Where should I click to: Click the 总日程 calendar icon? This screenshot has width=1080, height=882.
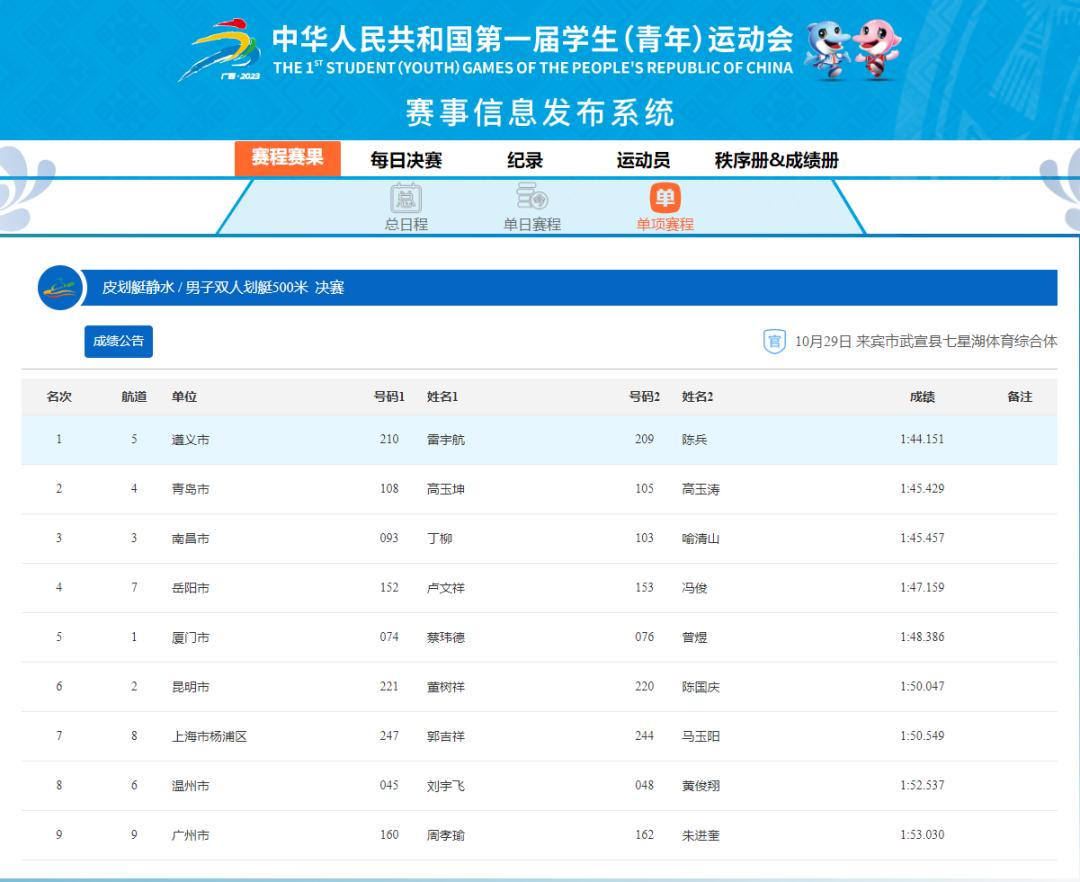[405, 199]
